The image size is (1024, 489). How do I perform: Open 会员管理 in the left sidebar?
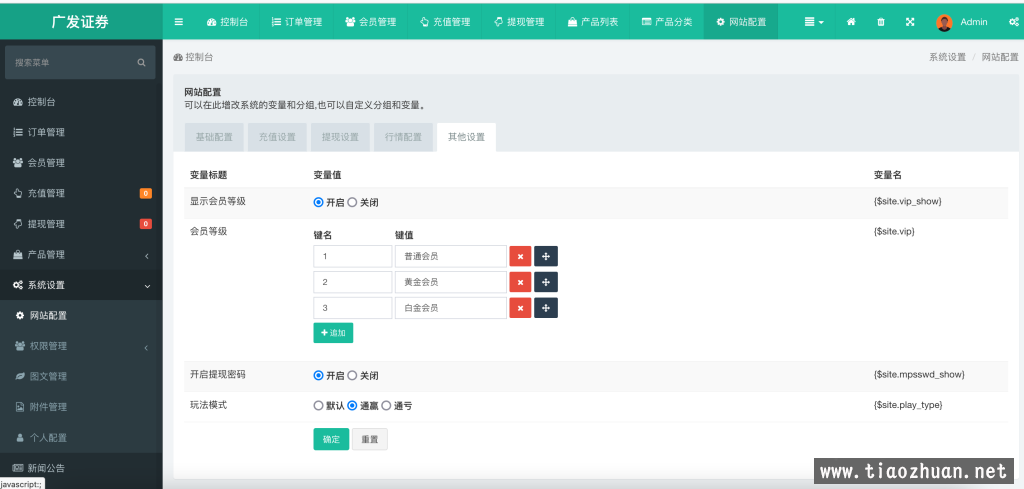coord(81,163)
